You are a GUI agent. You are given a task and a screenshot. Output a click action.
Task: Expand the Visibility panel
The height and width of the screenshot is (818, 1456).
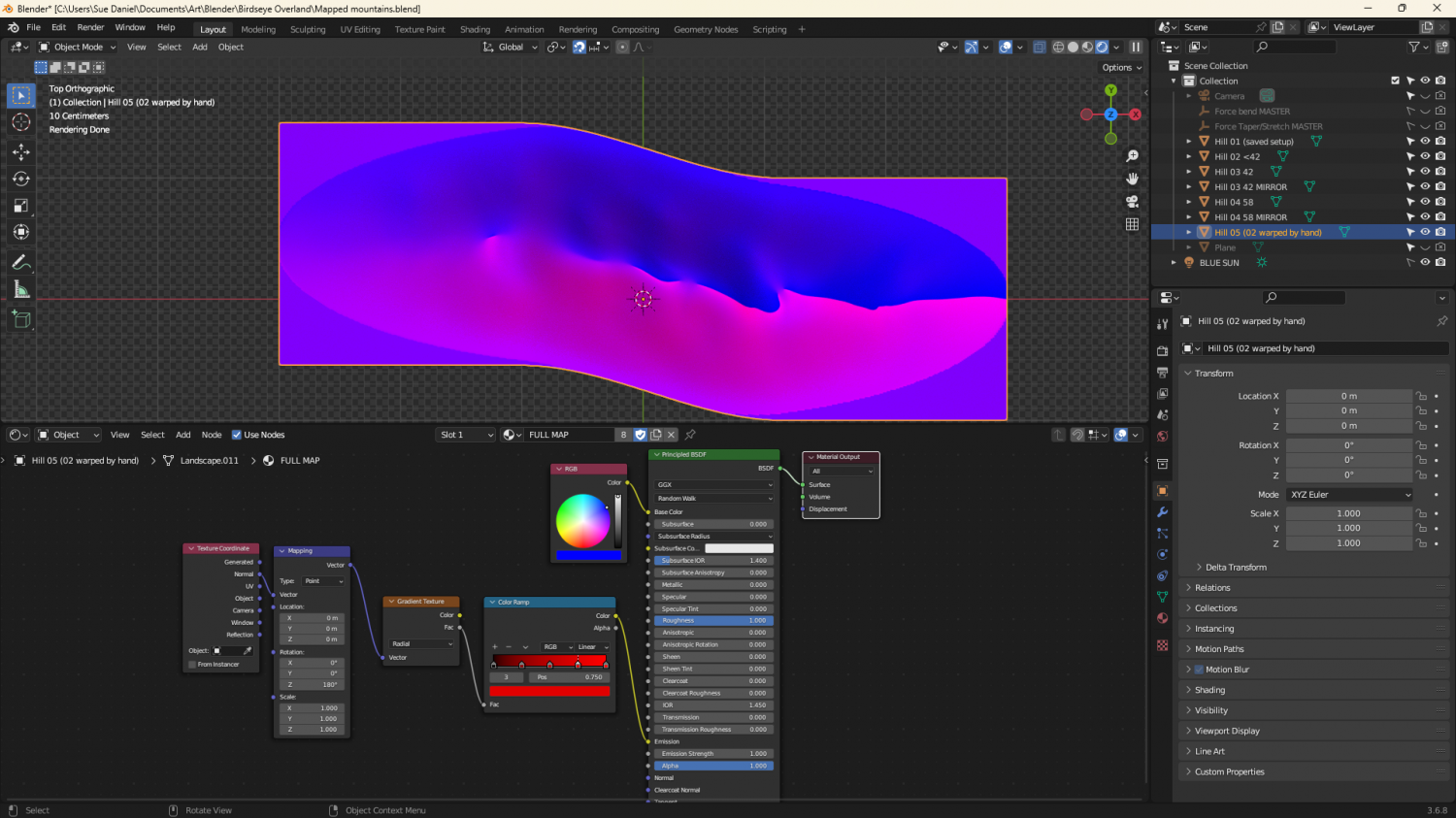[x=1211, y=710]
